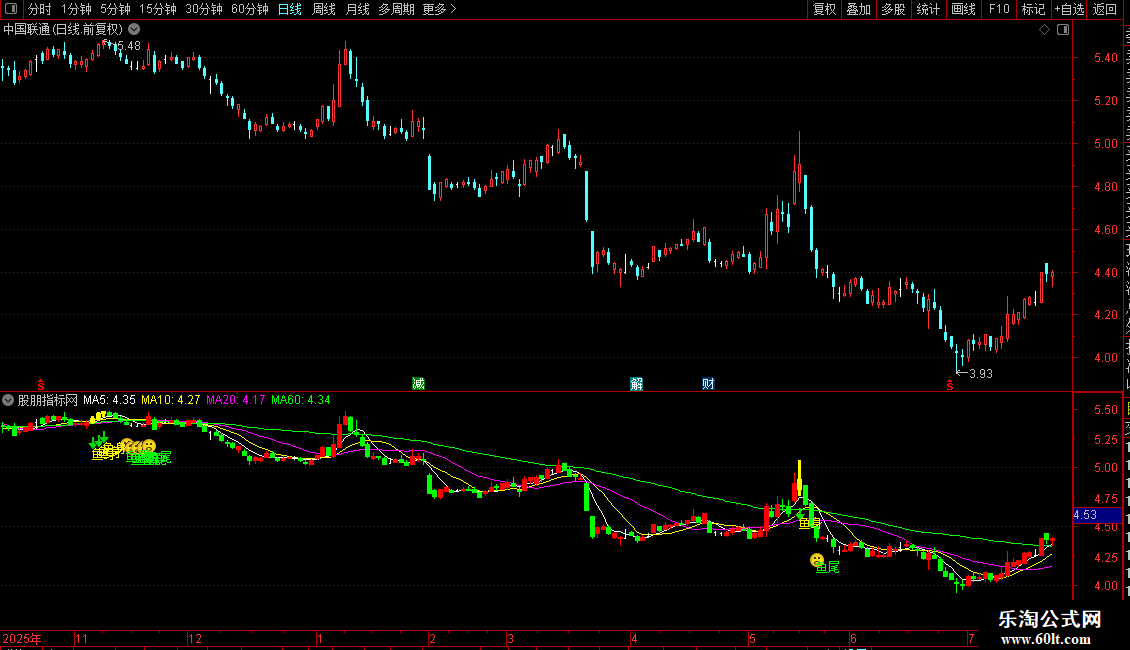Switch to 日线 daily chart
Image resolution: width=1130 pixels, height=650 pixels.
(290, 9)
